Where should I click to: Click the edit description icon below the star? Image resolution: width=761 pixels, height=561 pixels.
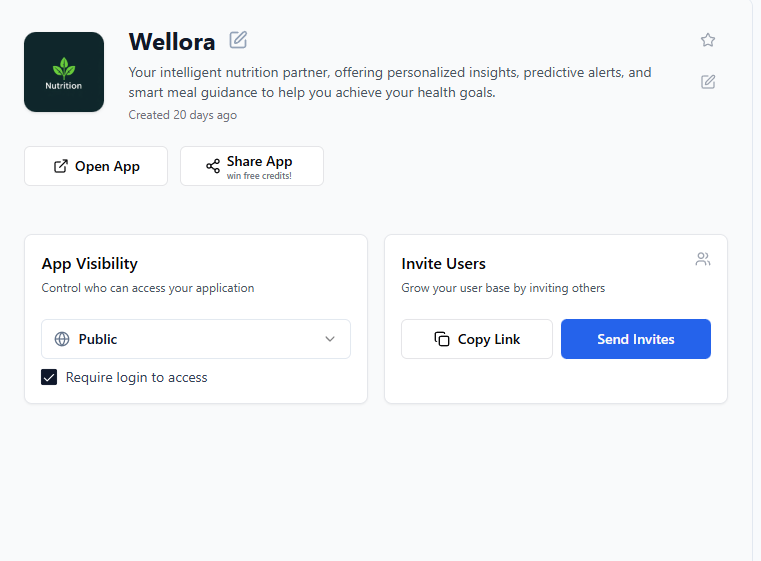click(x=708, y=82)
